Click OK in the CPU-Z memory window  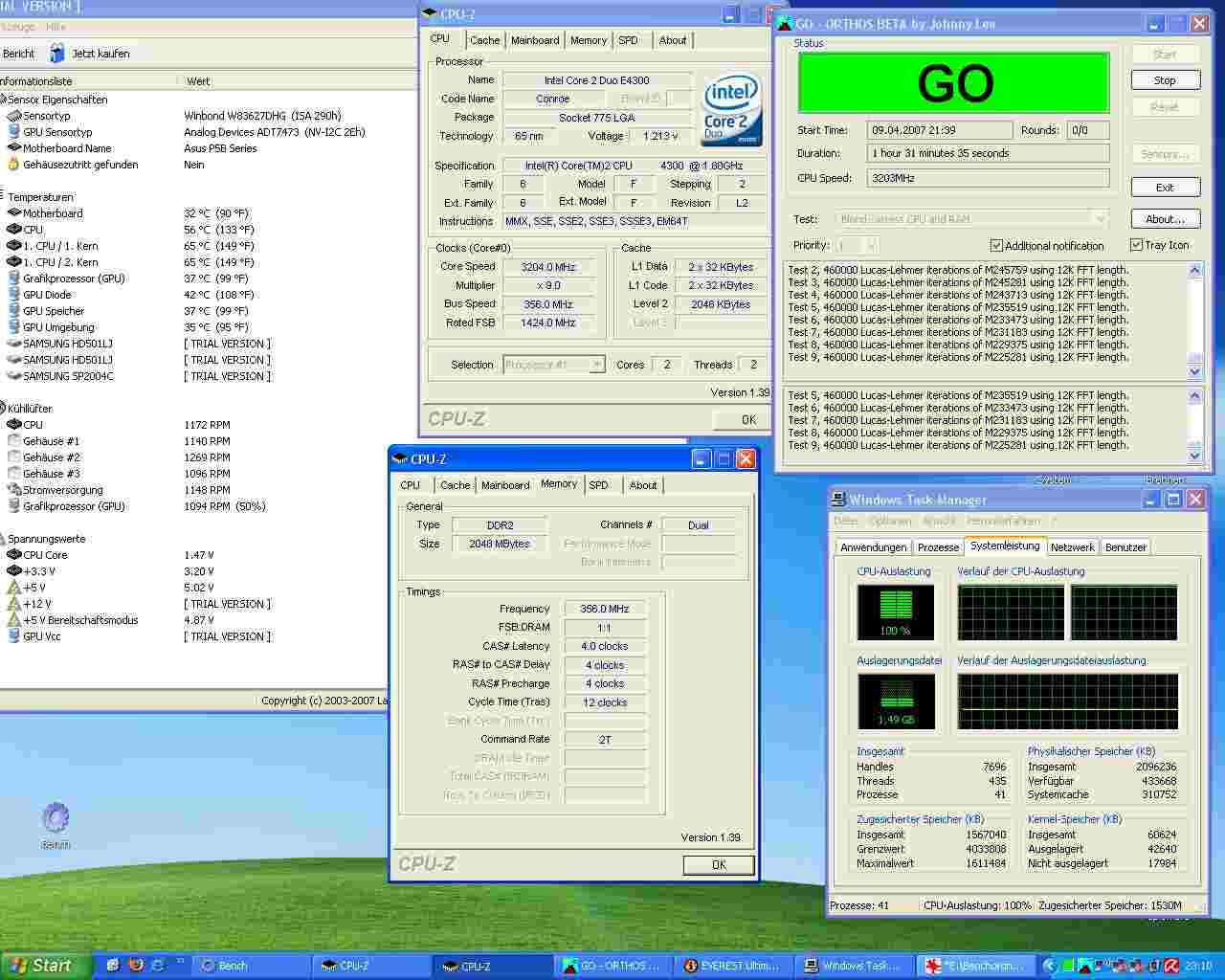719,864
